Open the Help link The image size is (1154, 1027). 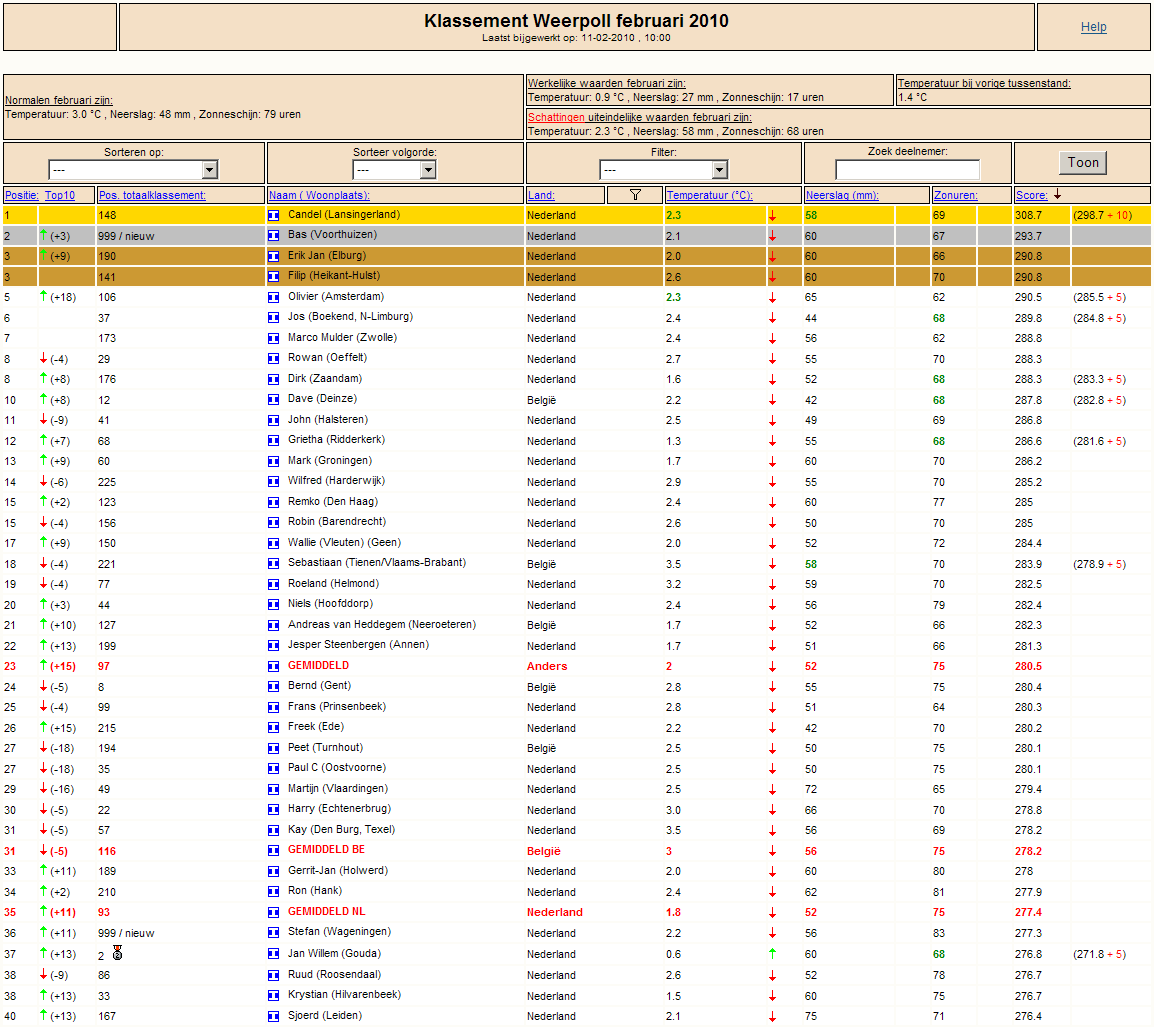1093,27
